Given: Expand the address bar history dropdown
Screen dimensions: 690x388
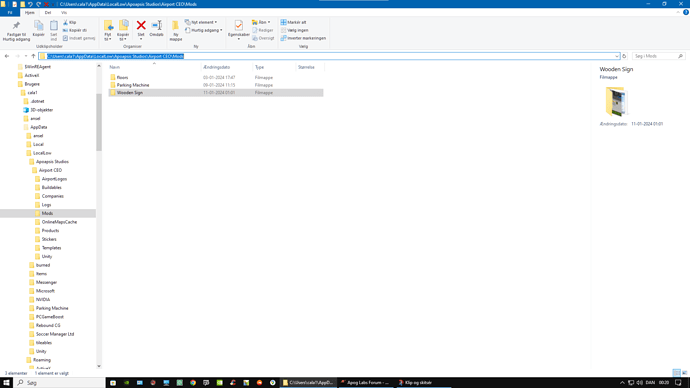Looking at the screenshot, I should (x=617, y=56).
